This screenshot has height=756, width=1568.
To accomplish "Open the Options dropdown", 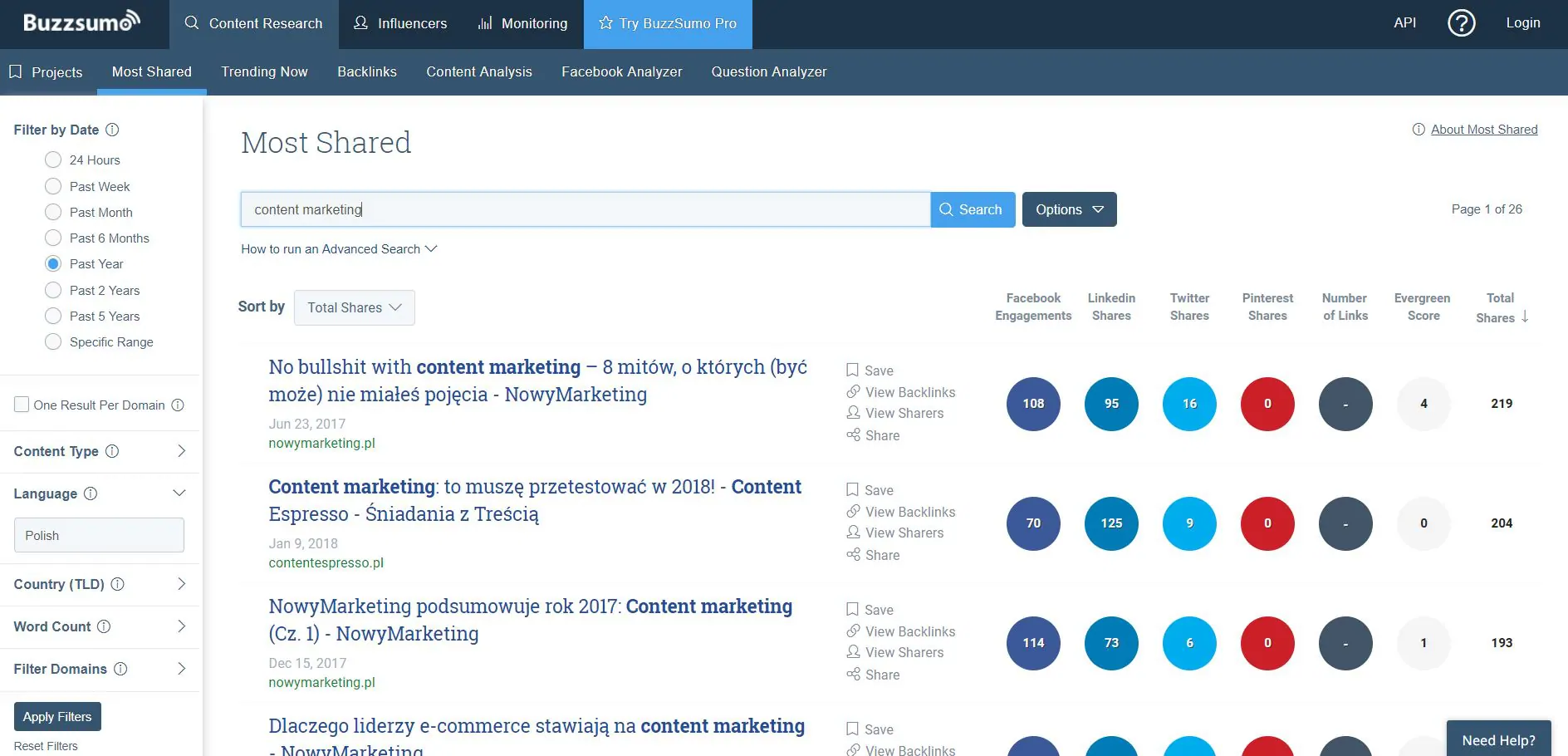I will click(x=1069, y=209).
